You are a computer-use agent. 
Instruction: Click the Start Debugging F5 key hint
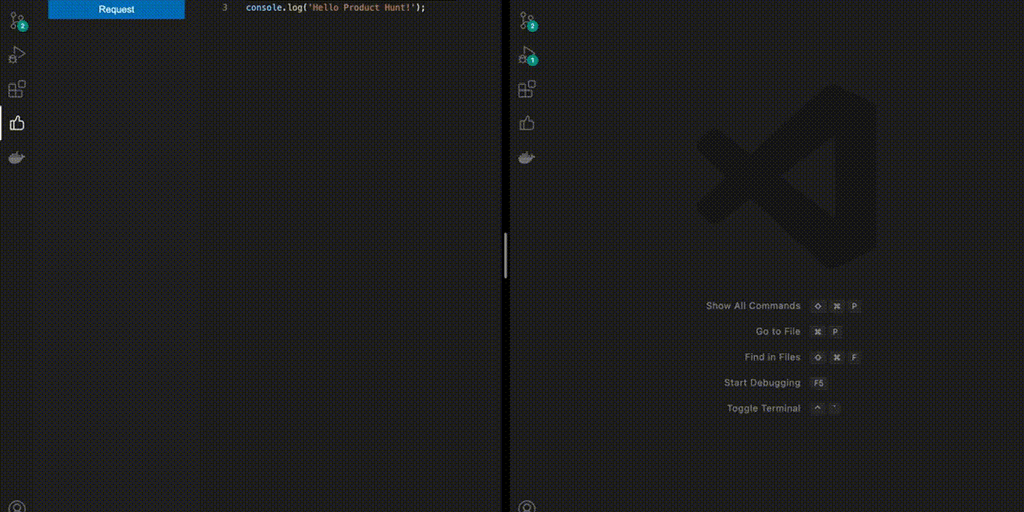point(819,383)
